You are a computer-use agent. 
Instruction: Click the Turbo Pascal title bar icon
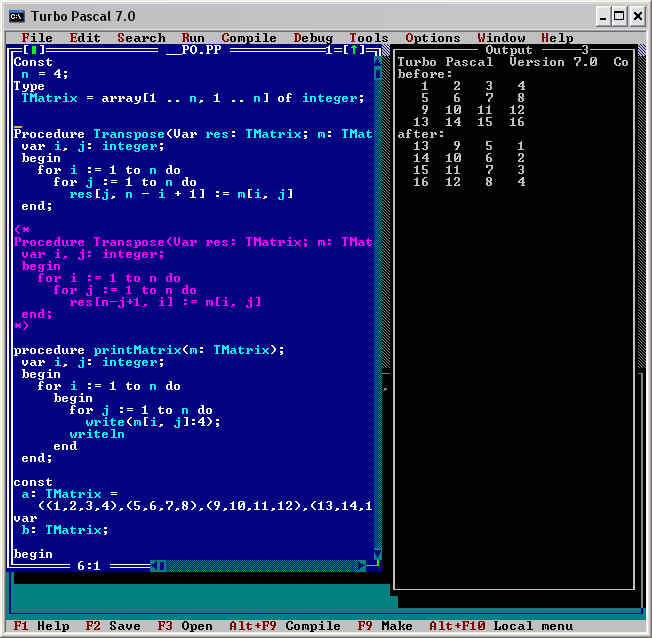point(17,16)
